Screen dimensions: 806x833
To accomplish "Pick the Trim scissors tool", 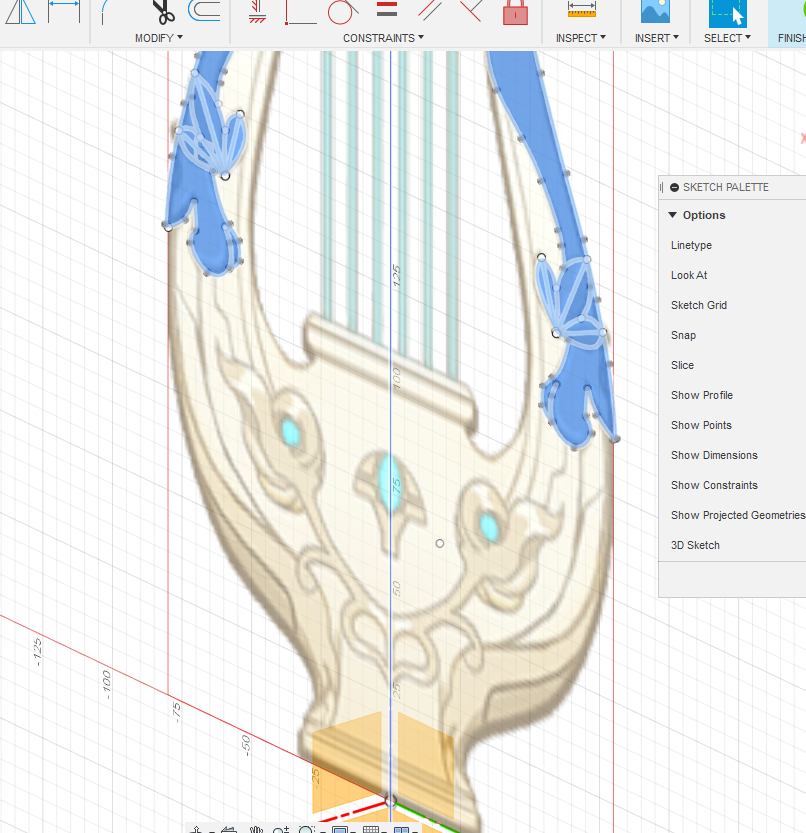I will tap(164, 12).
